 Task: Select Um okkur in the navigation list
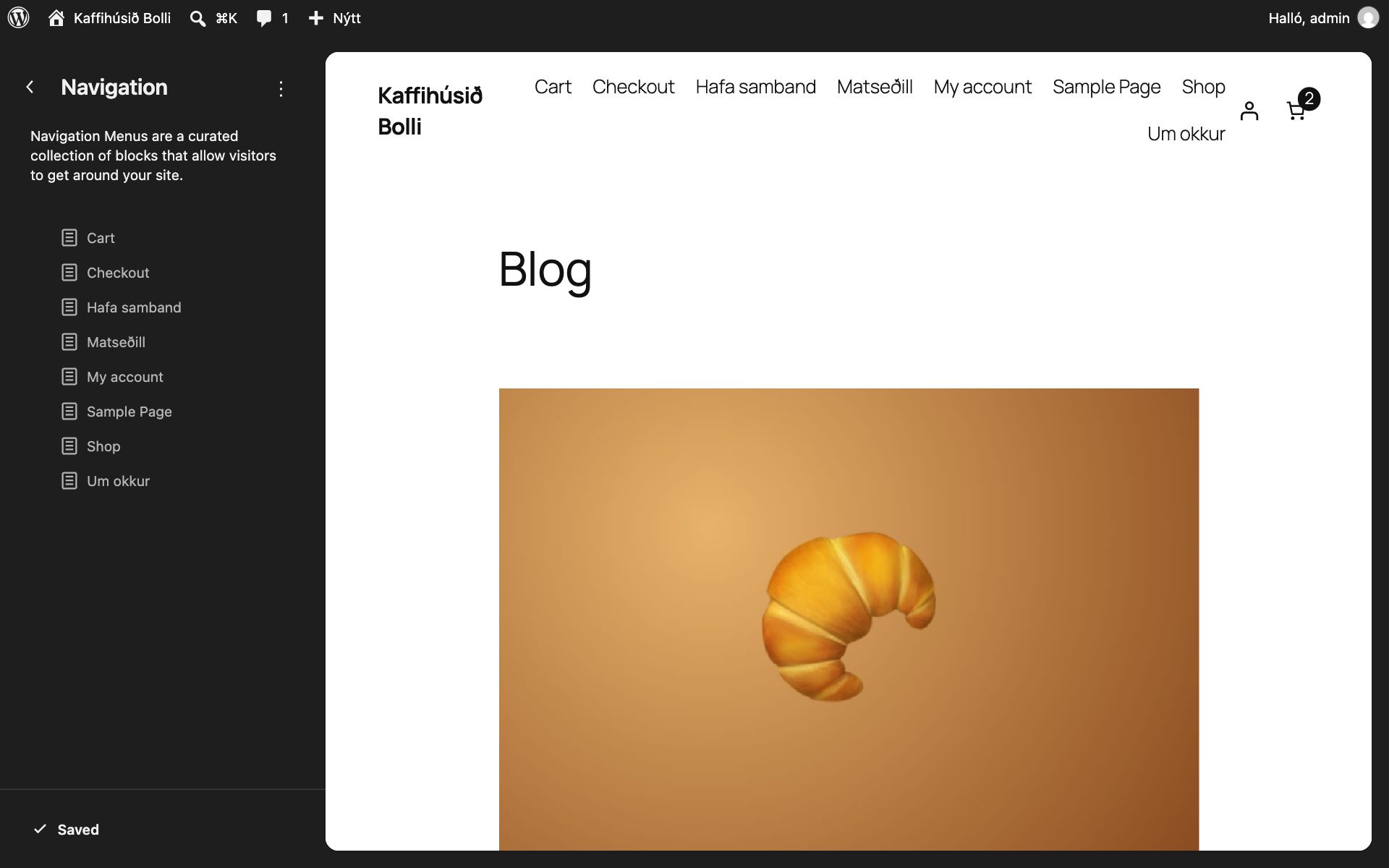(x=118, y=481)
